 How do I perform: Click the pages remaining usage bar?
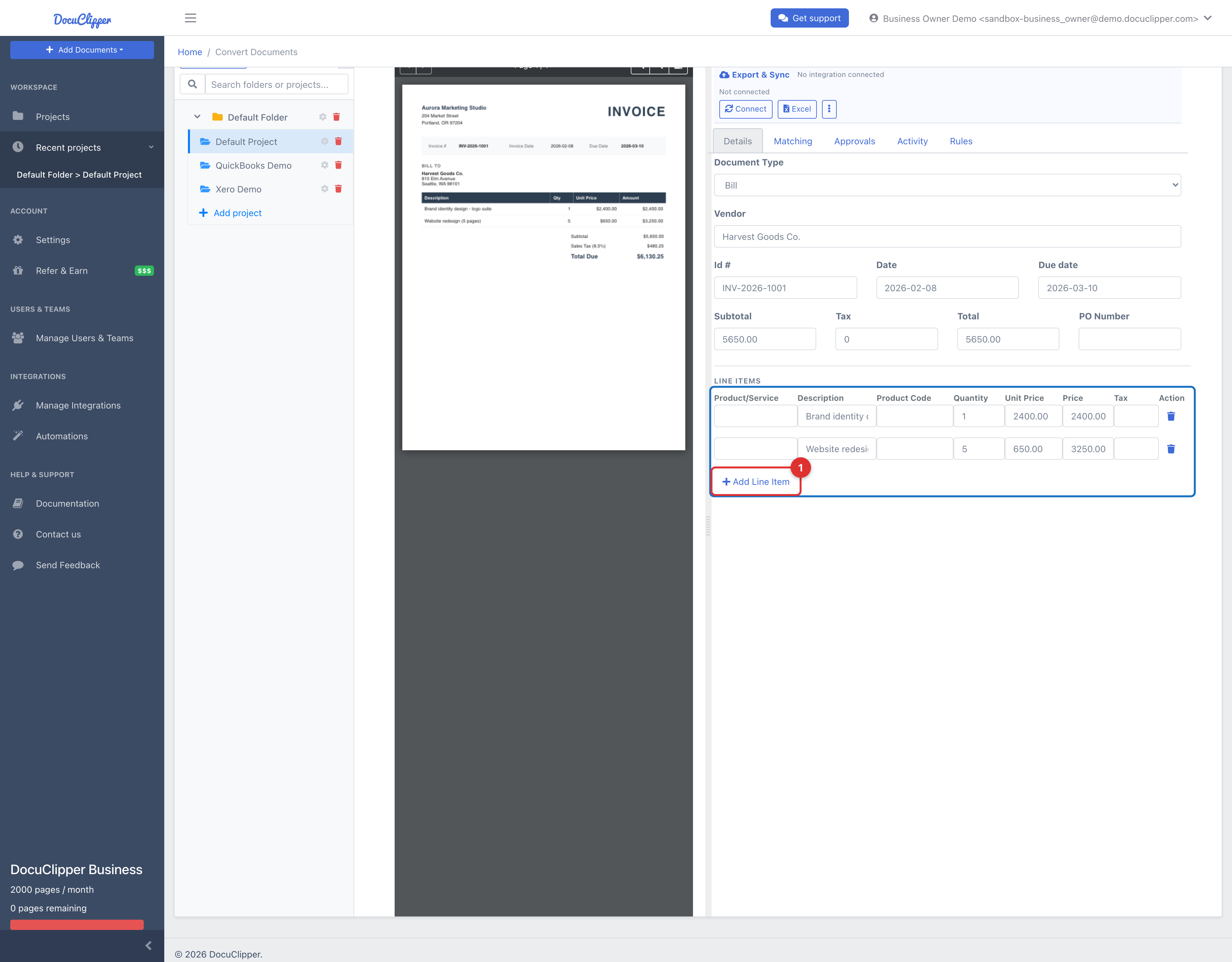pyautogui.click(x=77, y=924)
